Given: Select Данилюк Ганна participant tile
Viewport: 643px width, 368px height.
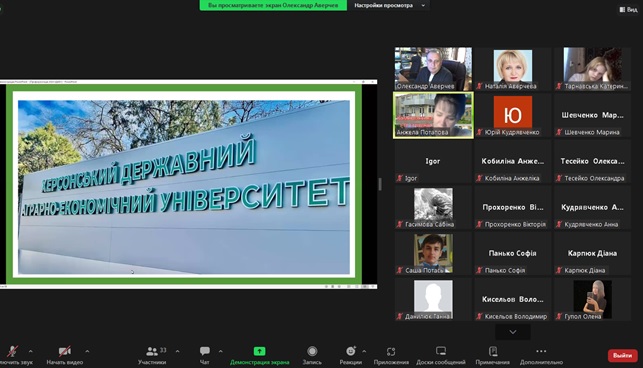Looking at the screenshot, I should tap(433, 299).
